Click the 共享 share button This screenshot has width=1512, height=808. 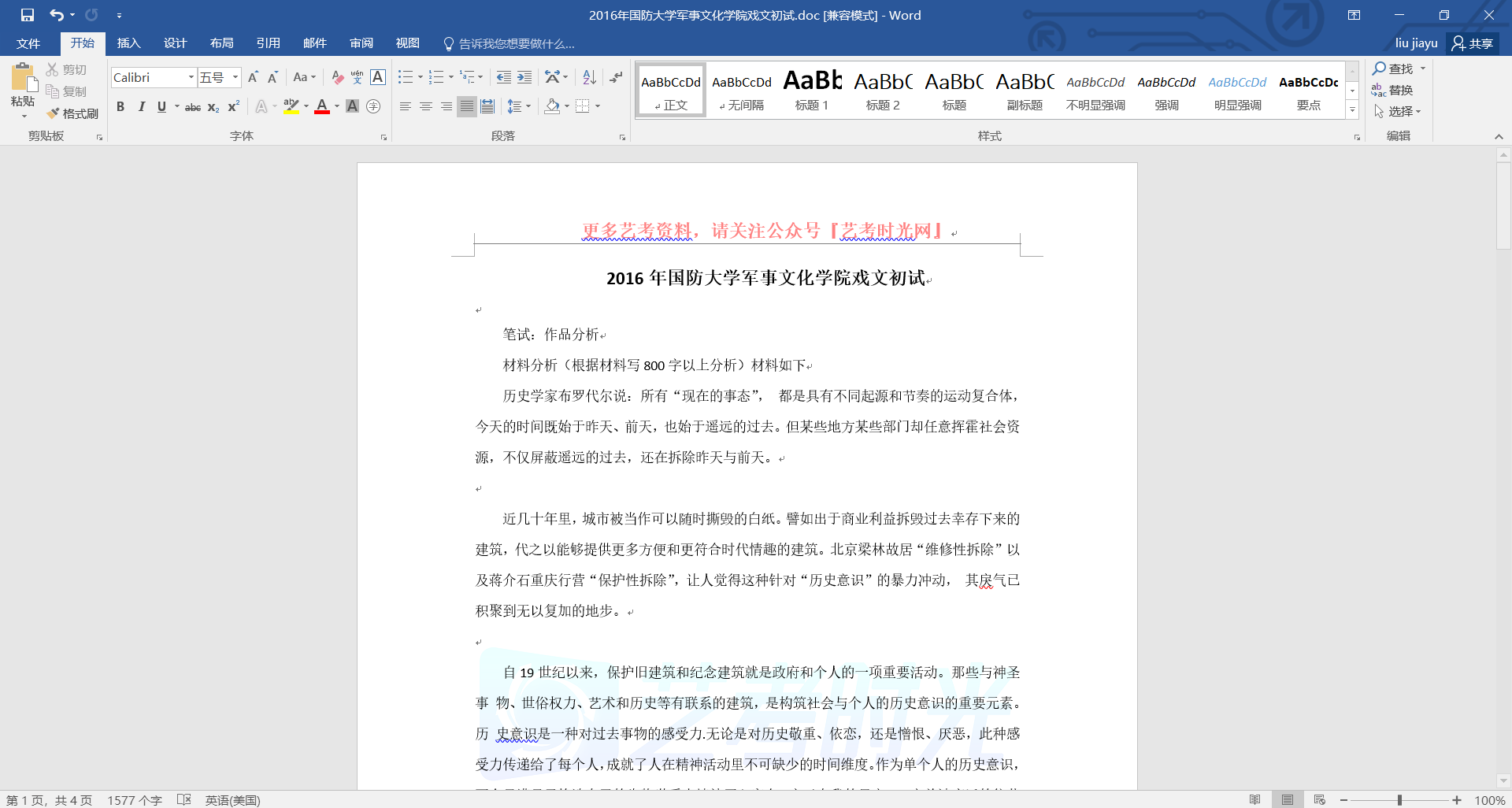tap(1473, 43)
